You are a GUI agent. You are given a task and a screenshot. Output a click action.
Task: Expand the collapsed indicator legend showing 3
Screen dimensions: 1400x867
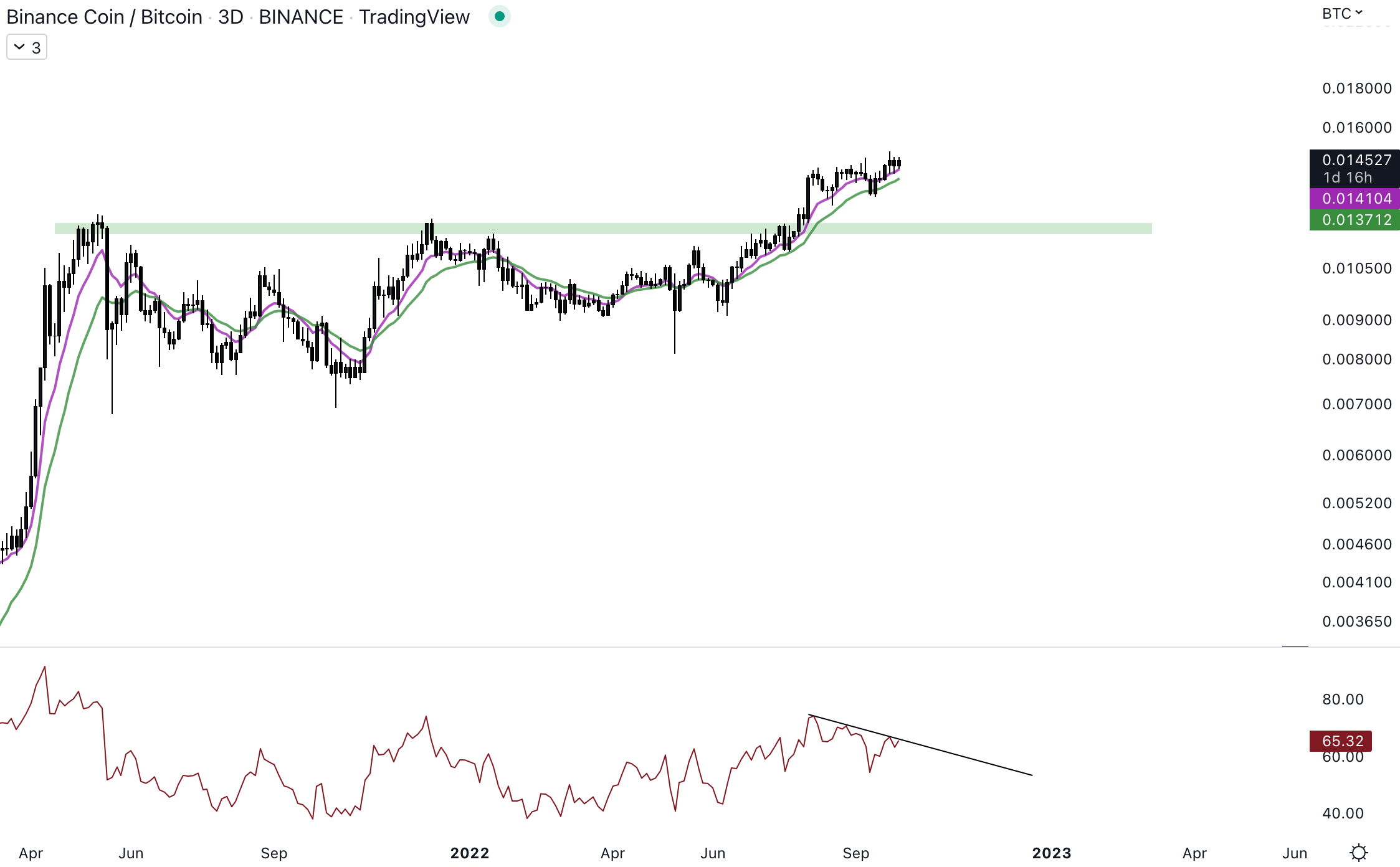(27, 47)
